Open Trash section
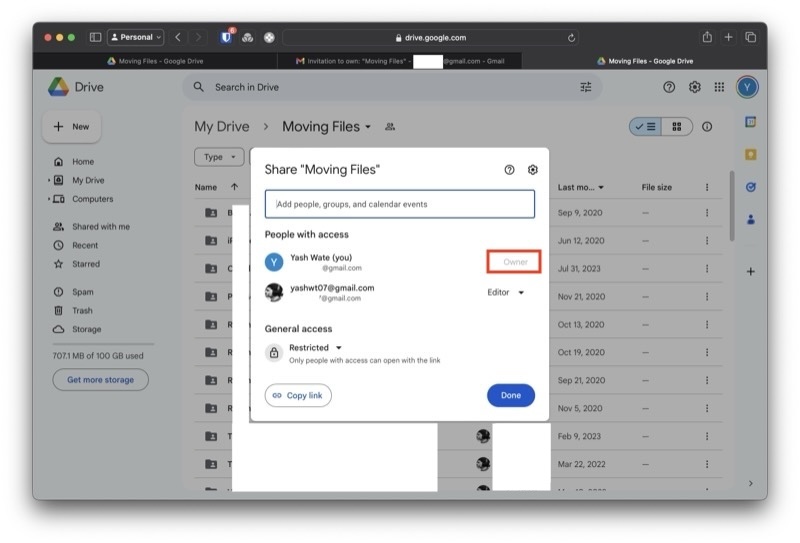 click(x=73, y=310)
